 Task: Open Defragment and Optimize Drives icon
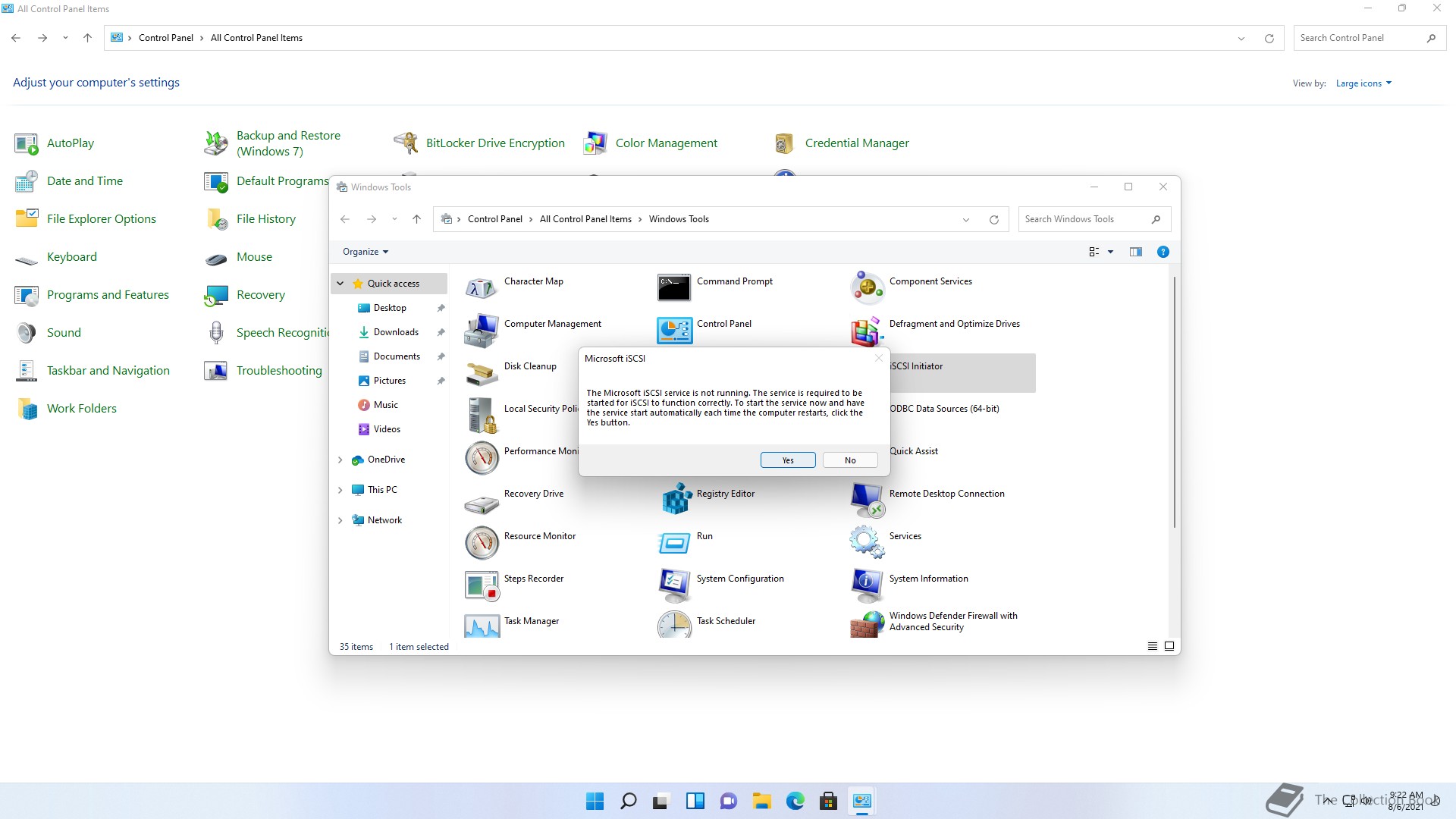click(867, 331)
